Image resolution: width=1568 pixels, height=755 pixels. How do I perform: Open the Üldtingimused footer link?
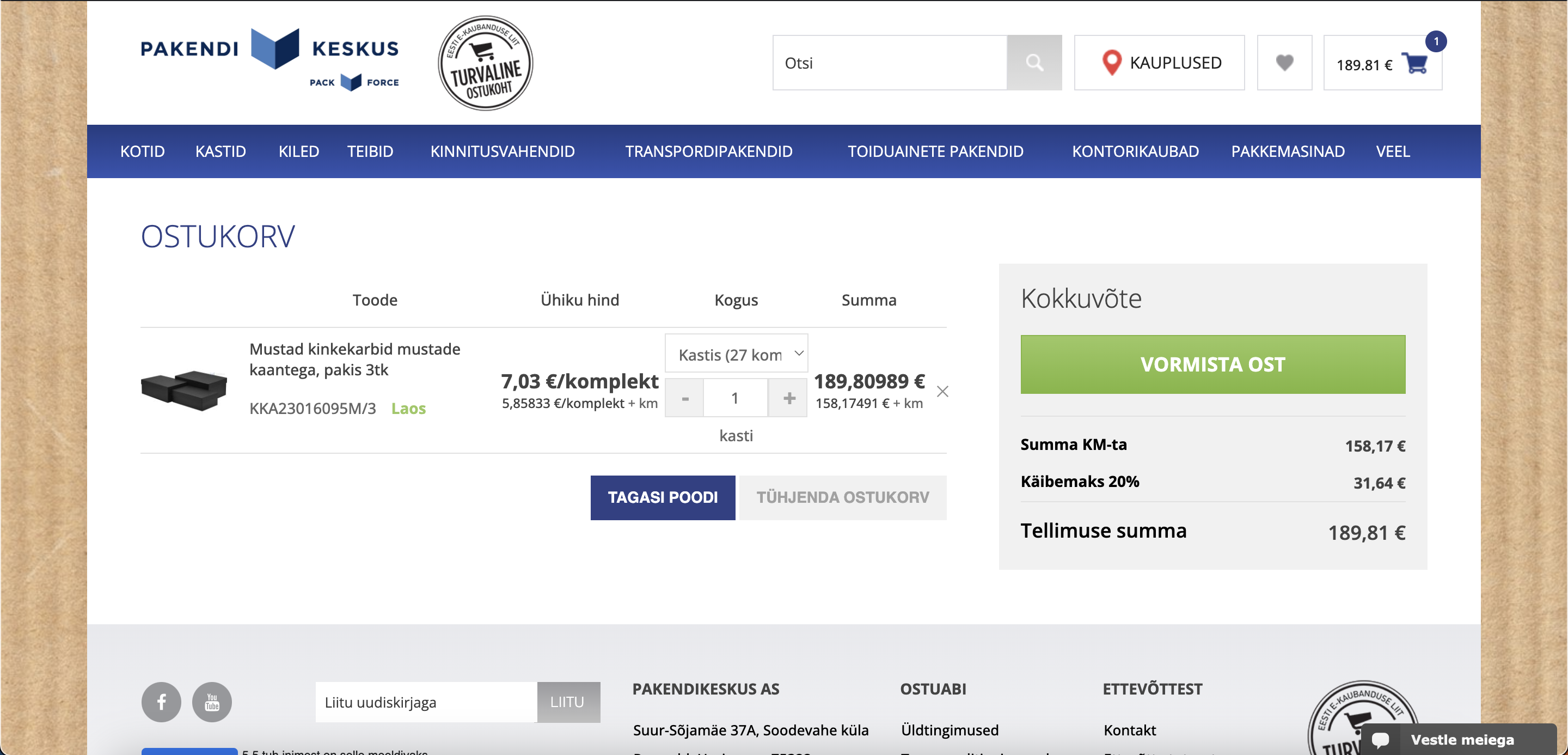(x=950, y=730)
